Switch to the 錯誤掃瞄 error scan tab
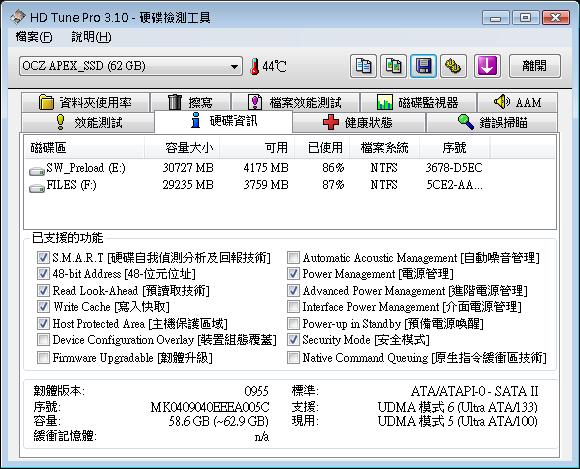Image resolution: width=580 pixels, height=469 pixels. click(x=492, y=122)
